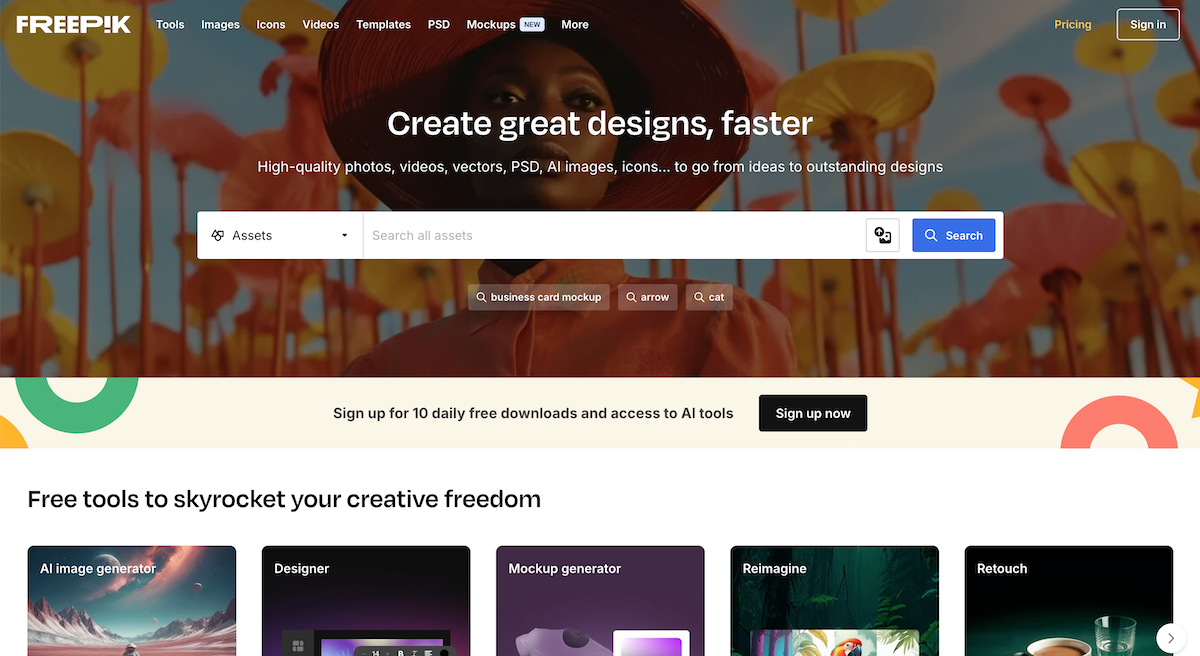Open the AI image generator card
Image resolution: width=1200 pixels, height=656 pixels.
pos(132,601)
